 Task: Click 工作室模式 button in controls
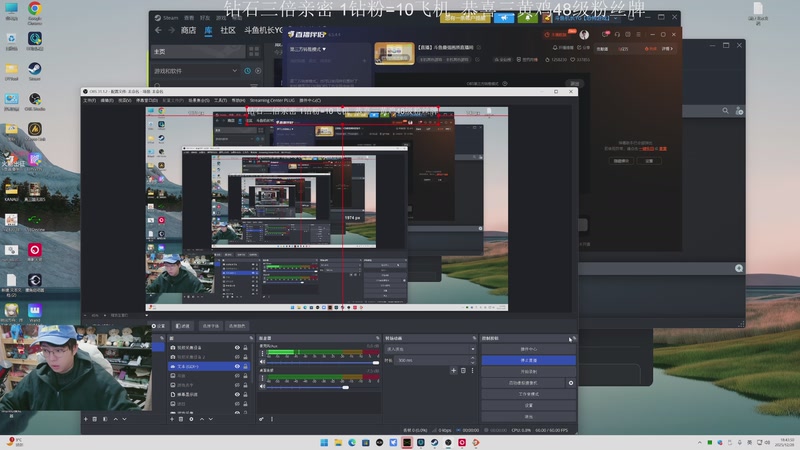point(529,394)
